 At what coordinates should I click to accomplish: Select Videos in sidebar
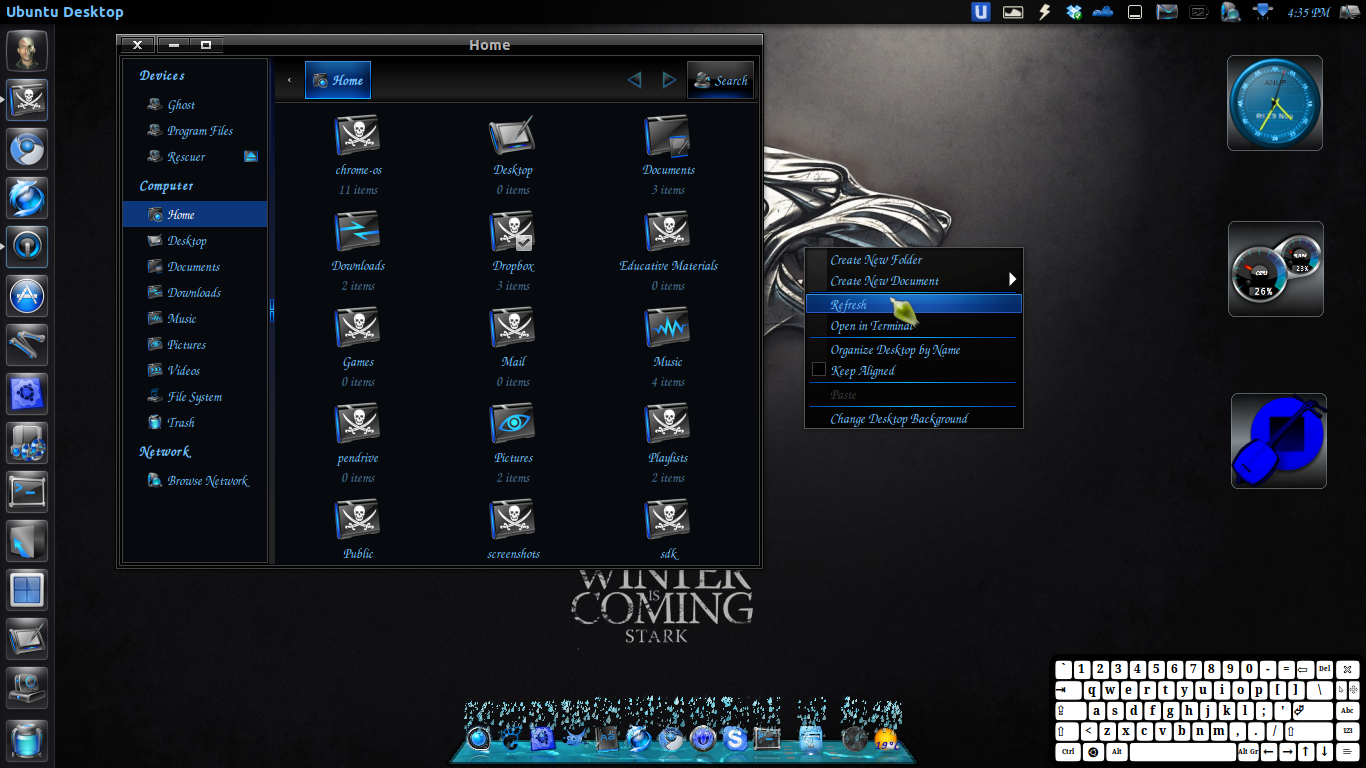pos(195,370)
